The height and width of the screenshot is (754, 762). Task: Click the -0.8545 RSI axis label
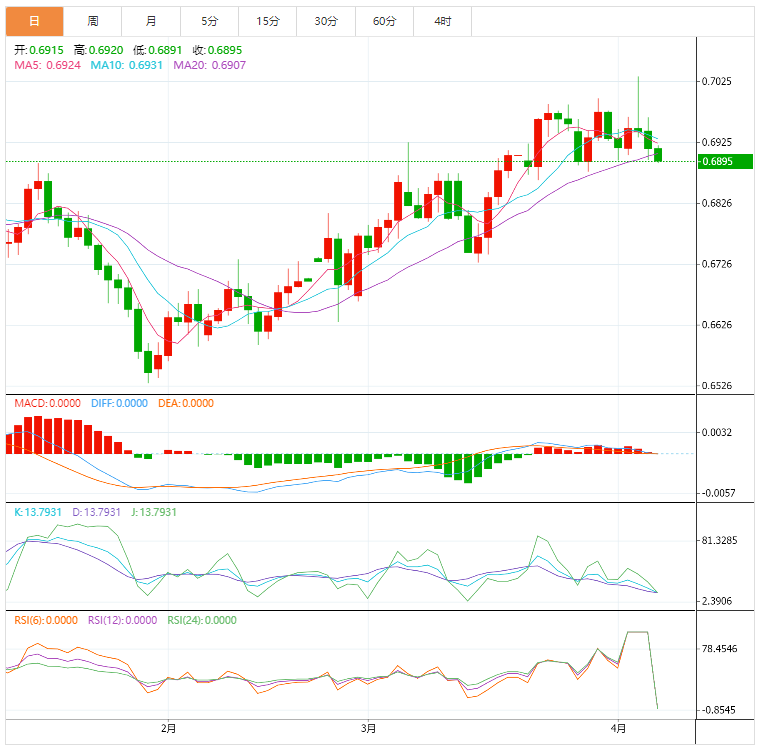719,710
